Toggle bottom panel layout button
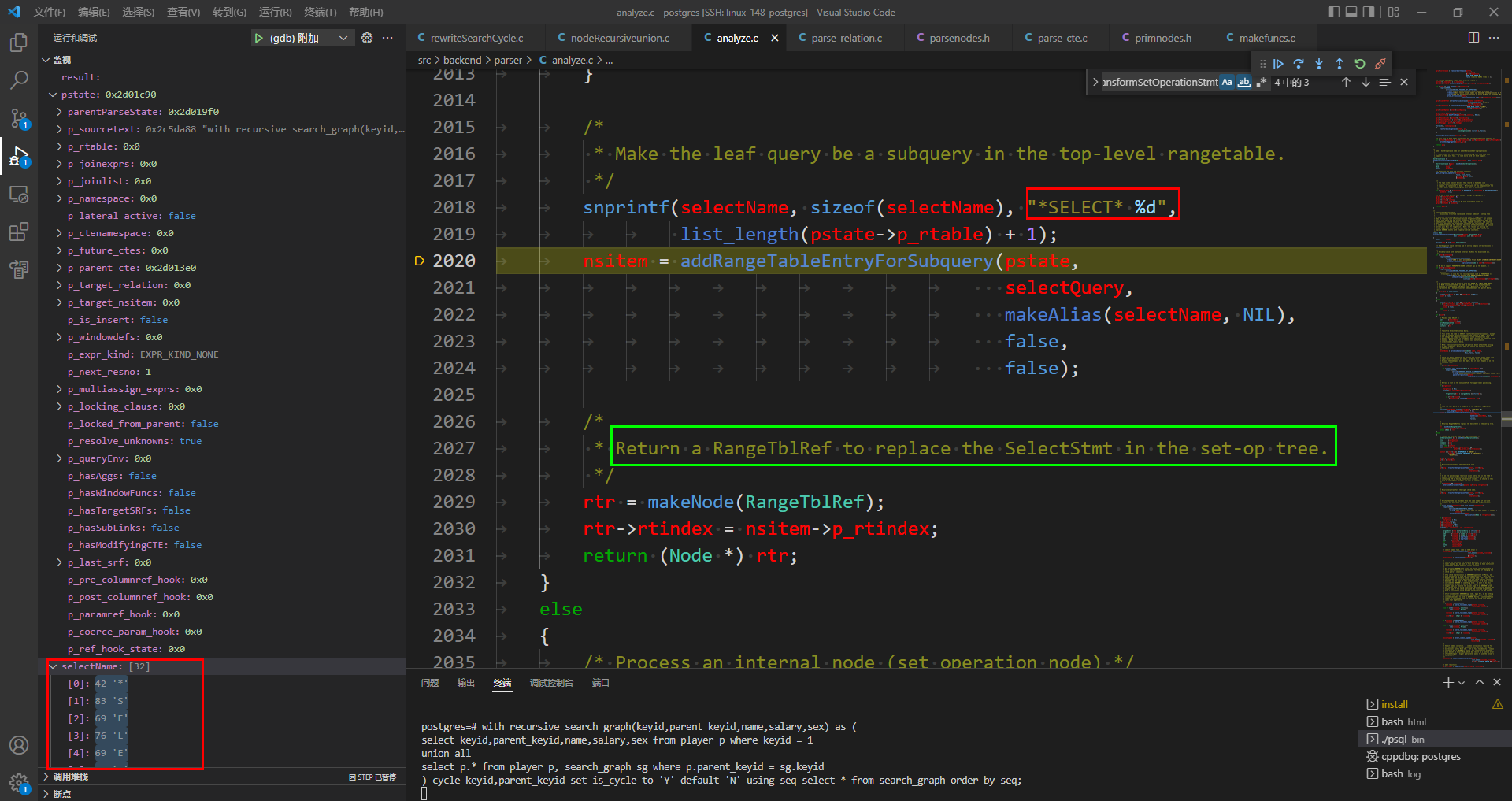 (x=1351, y=12)
